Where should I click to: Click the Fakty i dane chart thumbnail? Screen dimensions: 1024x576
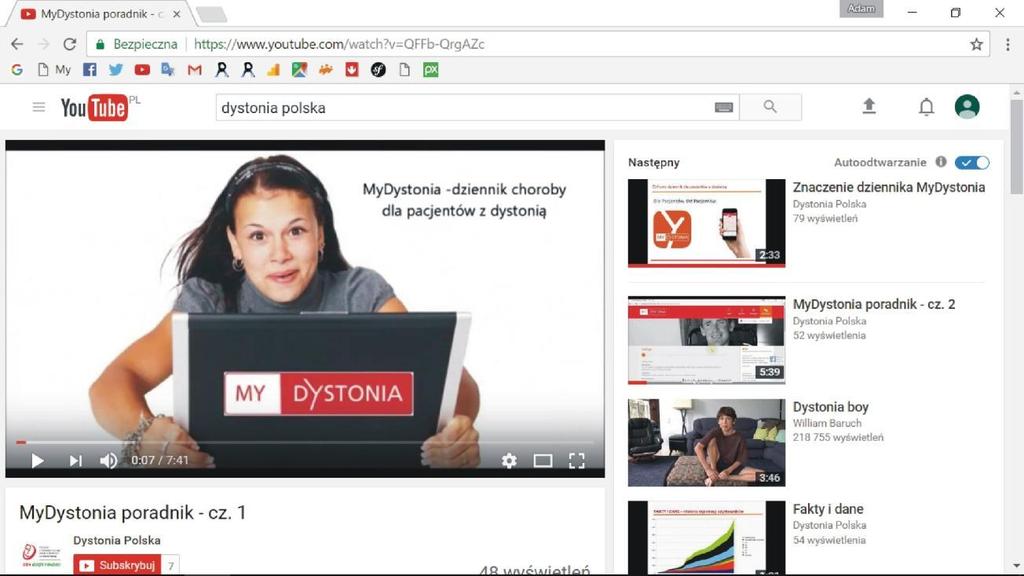coord(707,537)
